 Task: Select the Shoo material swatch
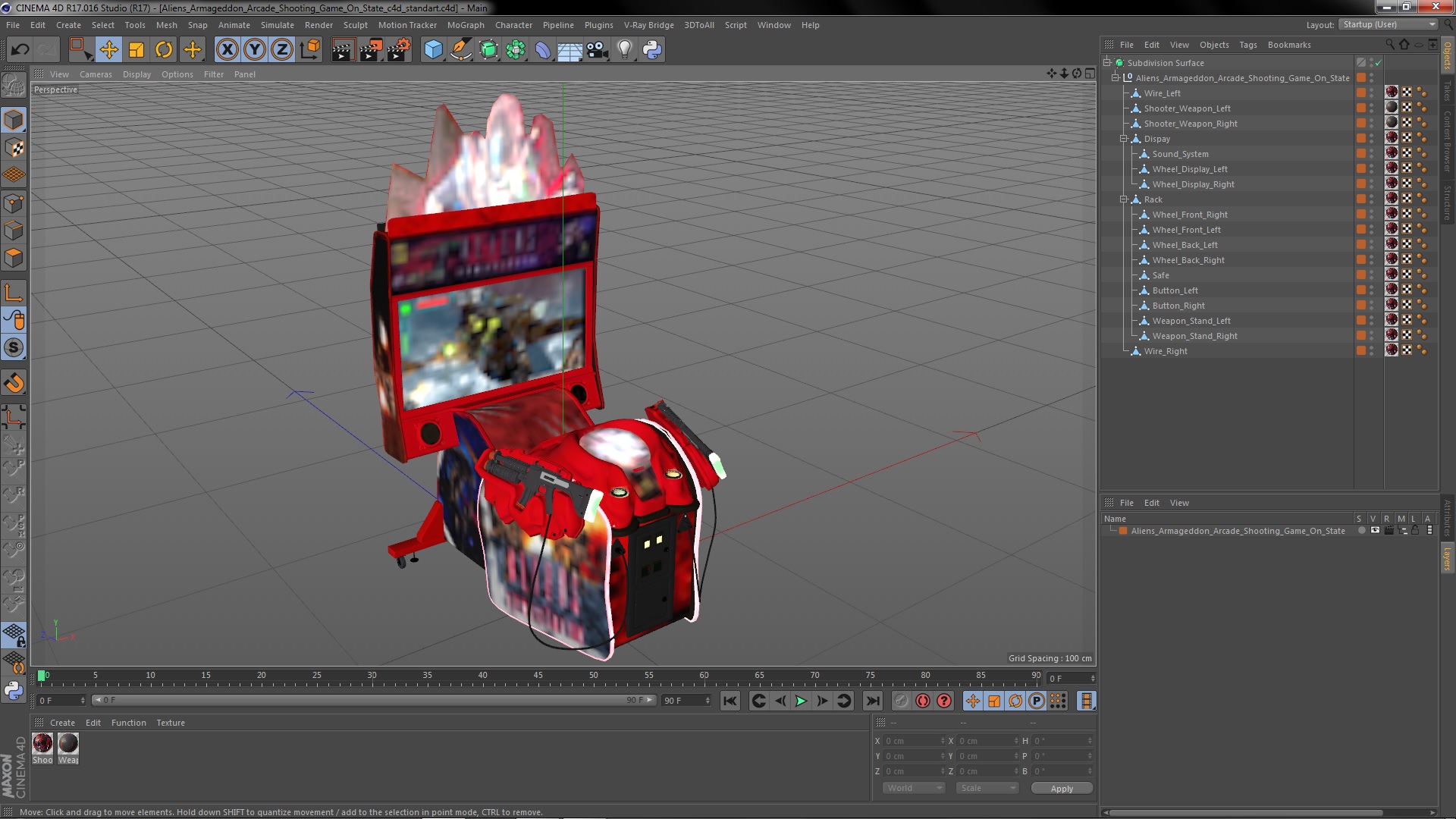[42, 743]
